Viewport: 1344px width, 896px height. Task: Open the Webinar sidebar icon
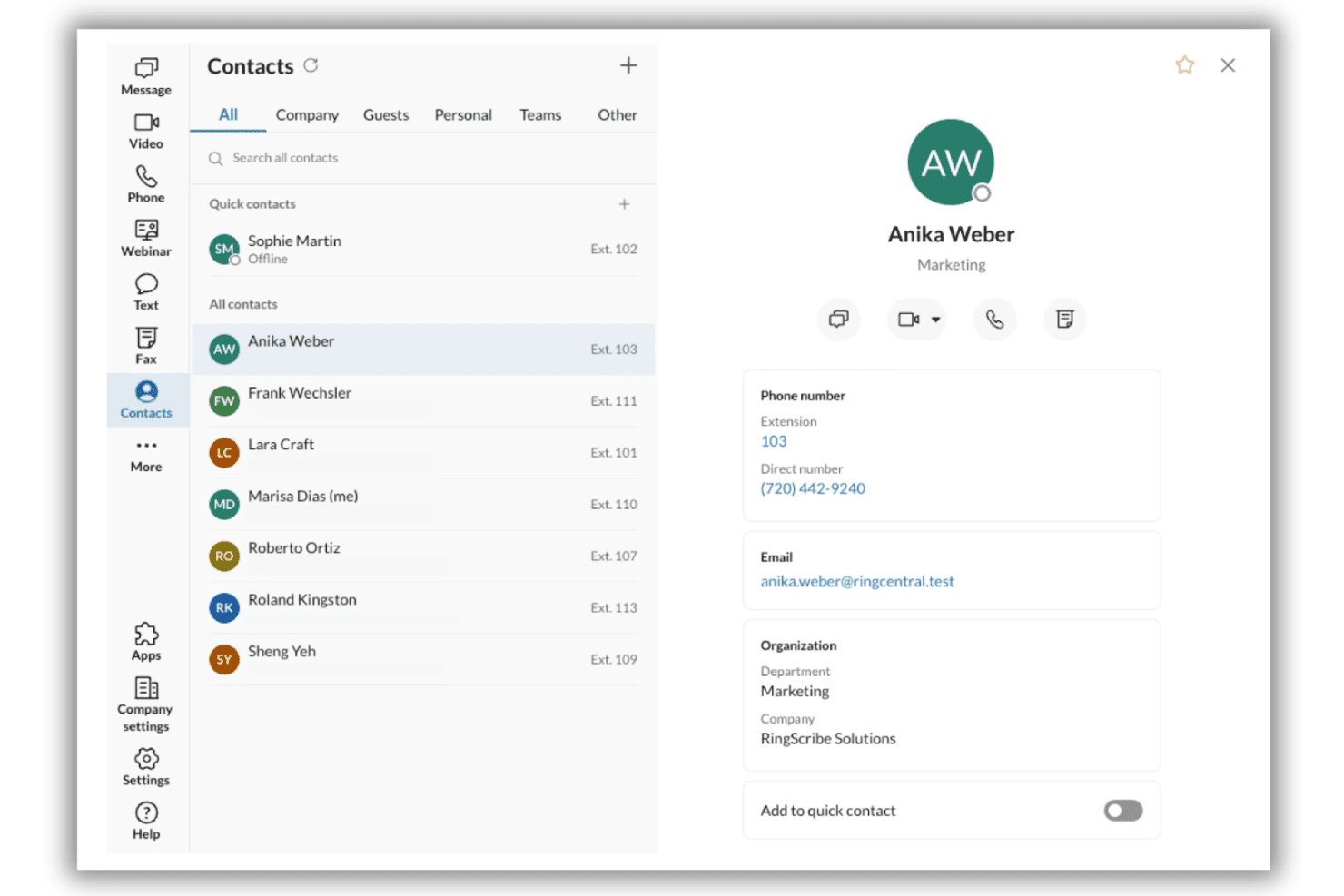pos(146,238)
